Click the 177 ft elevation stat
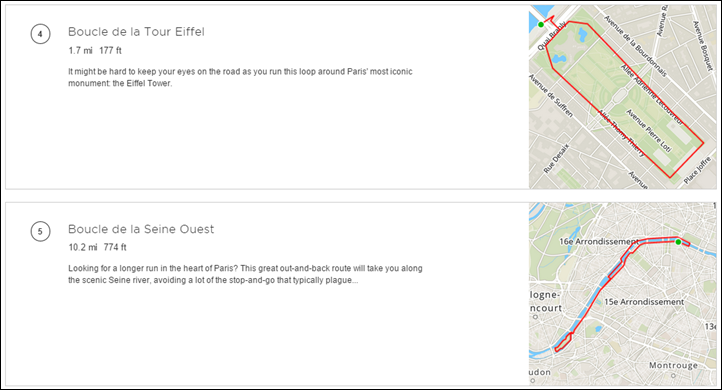This screenshot has width=722, height=390. 111,51
